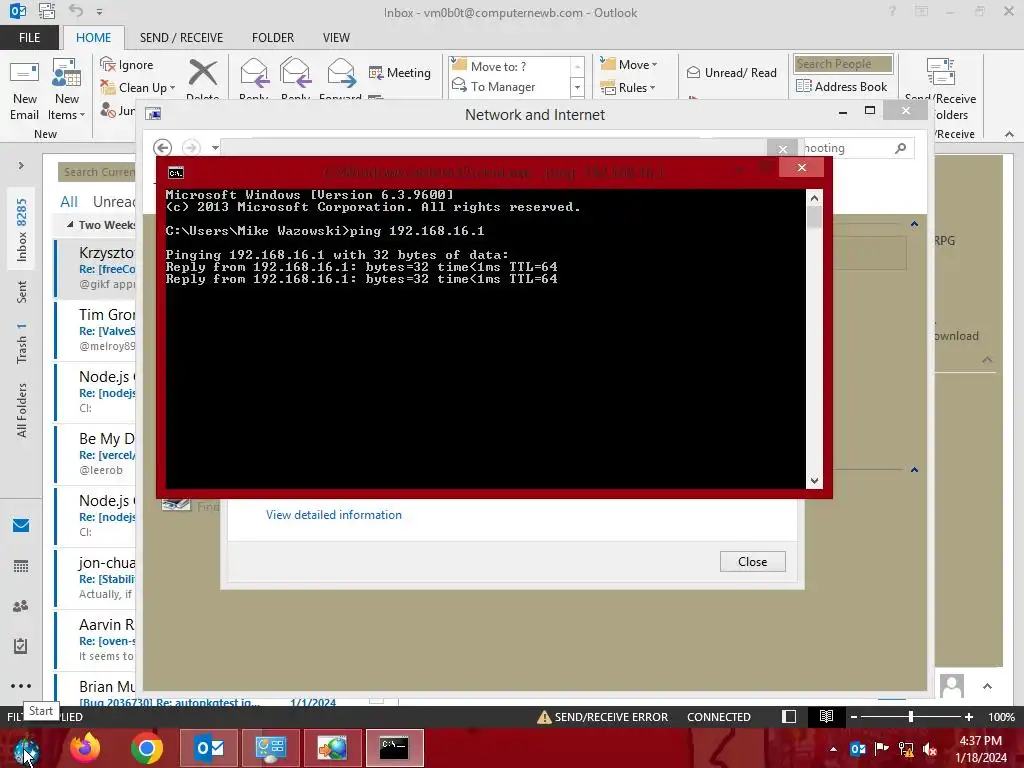Viewport: 1024px width, 768px height.
Task: Open the jon-chua email in list
Action: click(95, 578)
